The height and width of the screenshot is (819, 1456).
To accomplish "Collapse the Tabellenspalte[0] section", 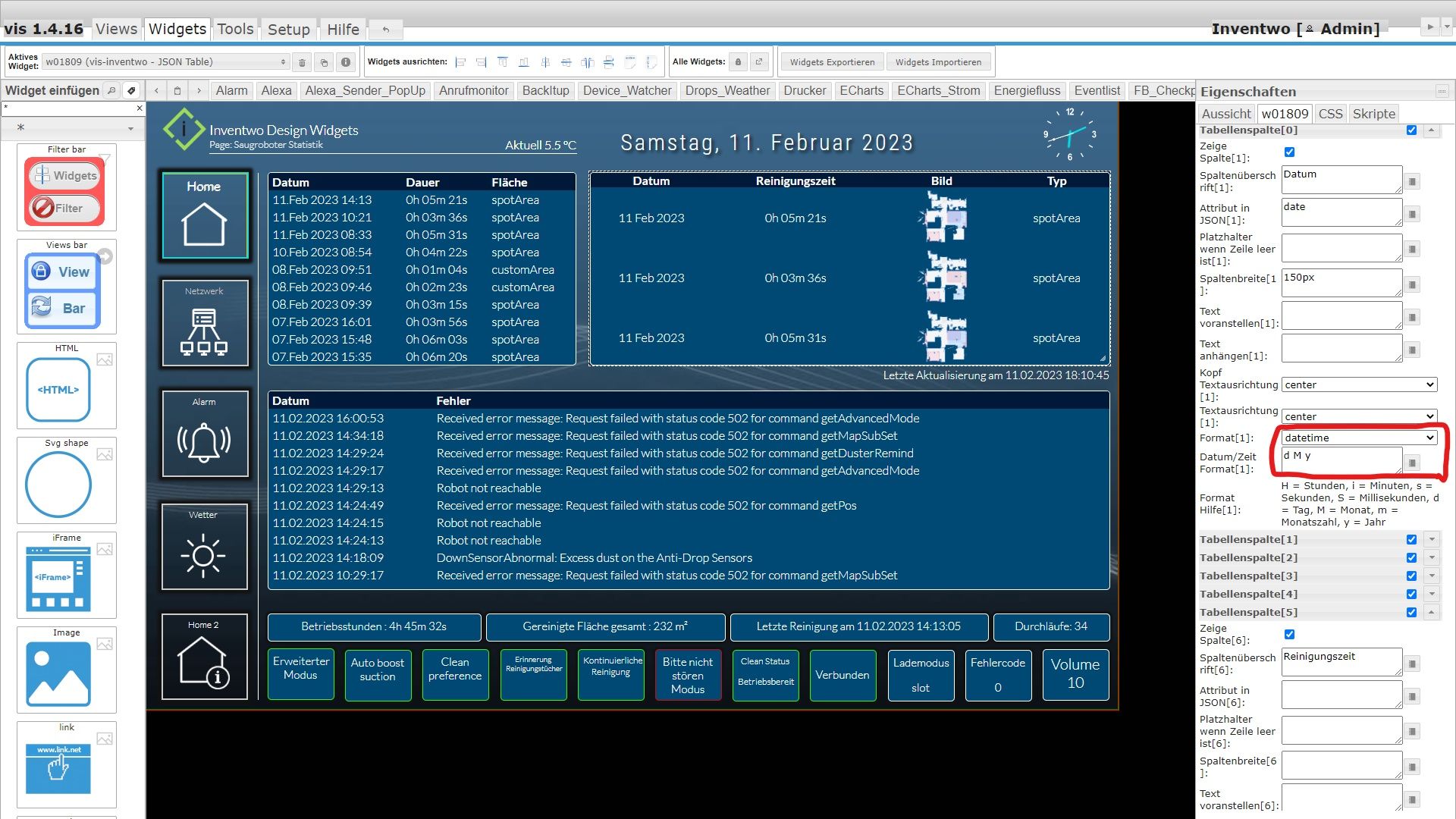I will pyautogui.click(x=1431, y=130).
